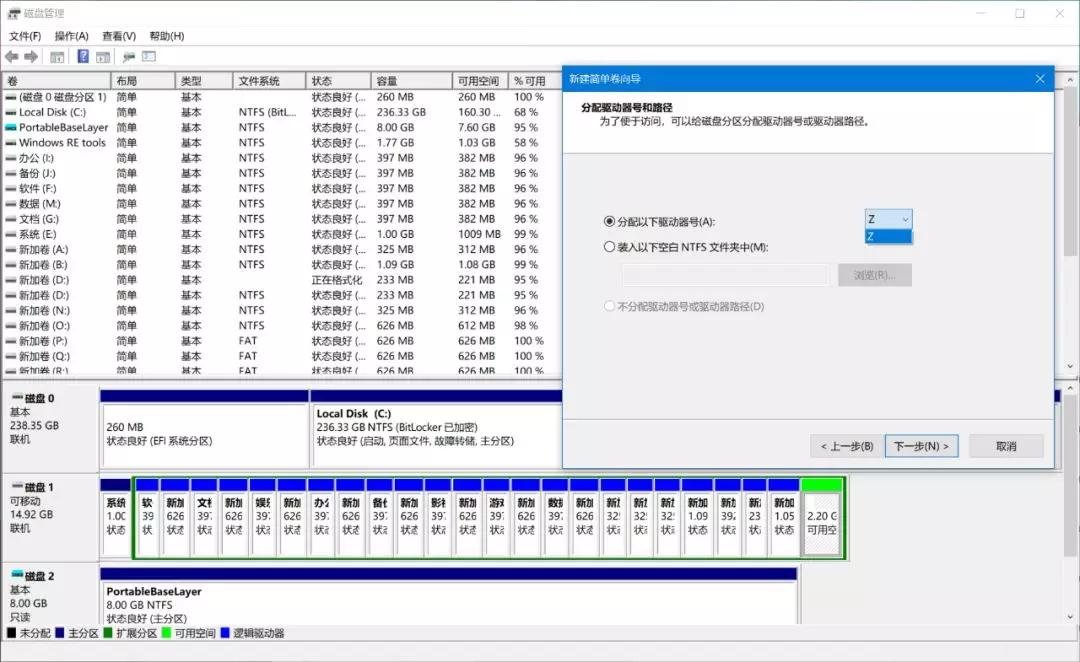Go back with < 上一步(B) button
Image resolution: width=1080 pixels, height=662 pixels.
(847, 446)
